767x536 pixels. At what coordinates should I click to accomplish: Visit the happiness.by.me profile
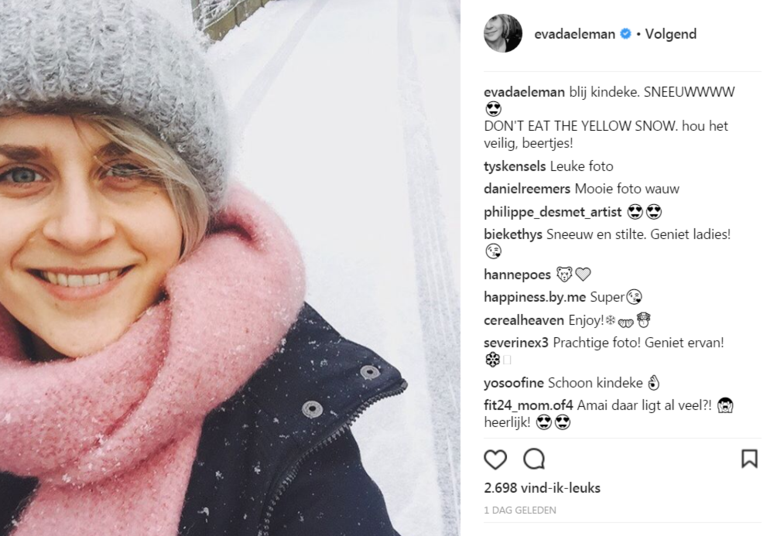point(535,297)
